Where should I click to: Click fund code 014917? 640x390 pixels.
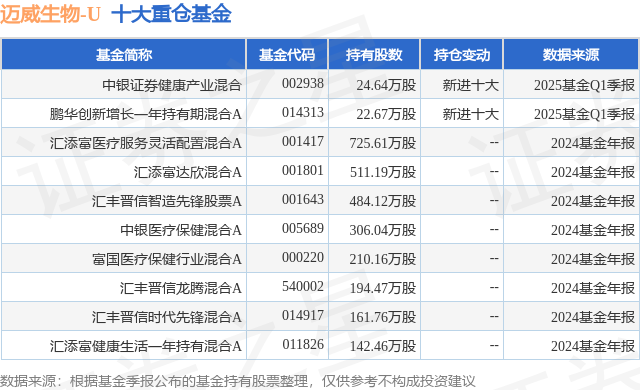303,315
